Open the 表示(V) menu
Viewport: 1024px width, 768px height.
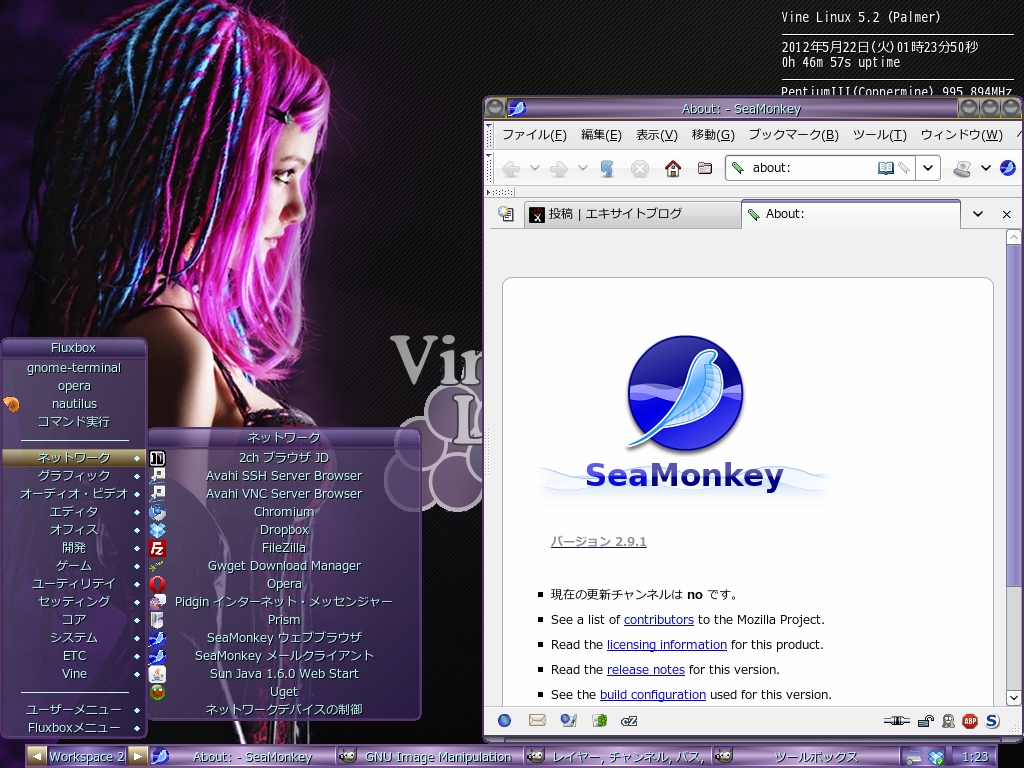click(x=656, y=135)
